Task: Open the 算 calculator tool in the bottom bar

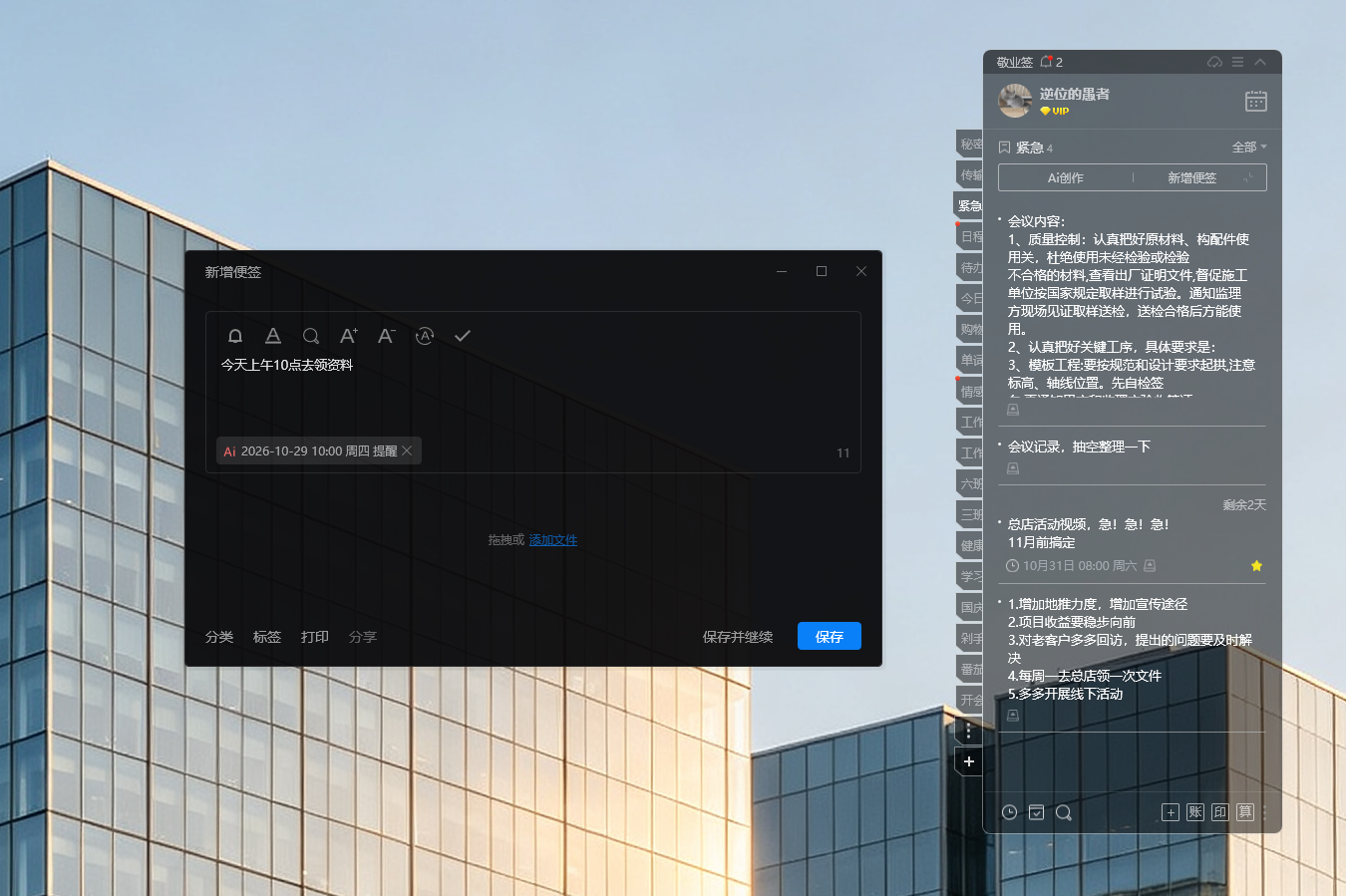Action: coord(1245,812)
